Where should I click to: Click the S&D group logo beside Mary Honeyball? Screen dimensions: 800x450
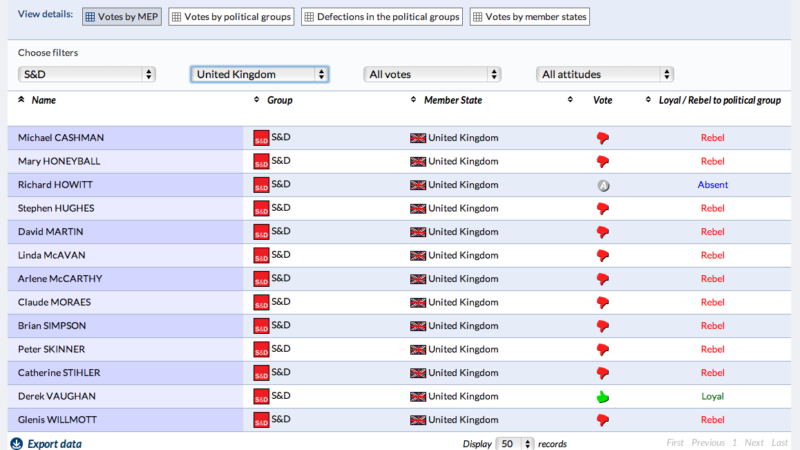pyautogui.click(x=261, y=162)
